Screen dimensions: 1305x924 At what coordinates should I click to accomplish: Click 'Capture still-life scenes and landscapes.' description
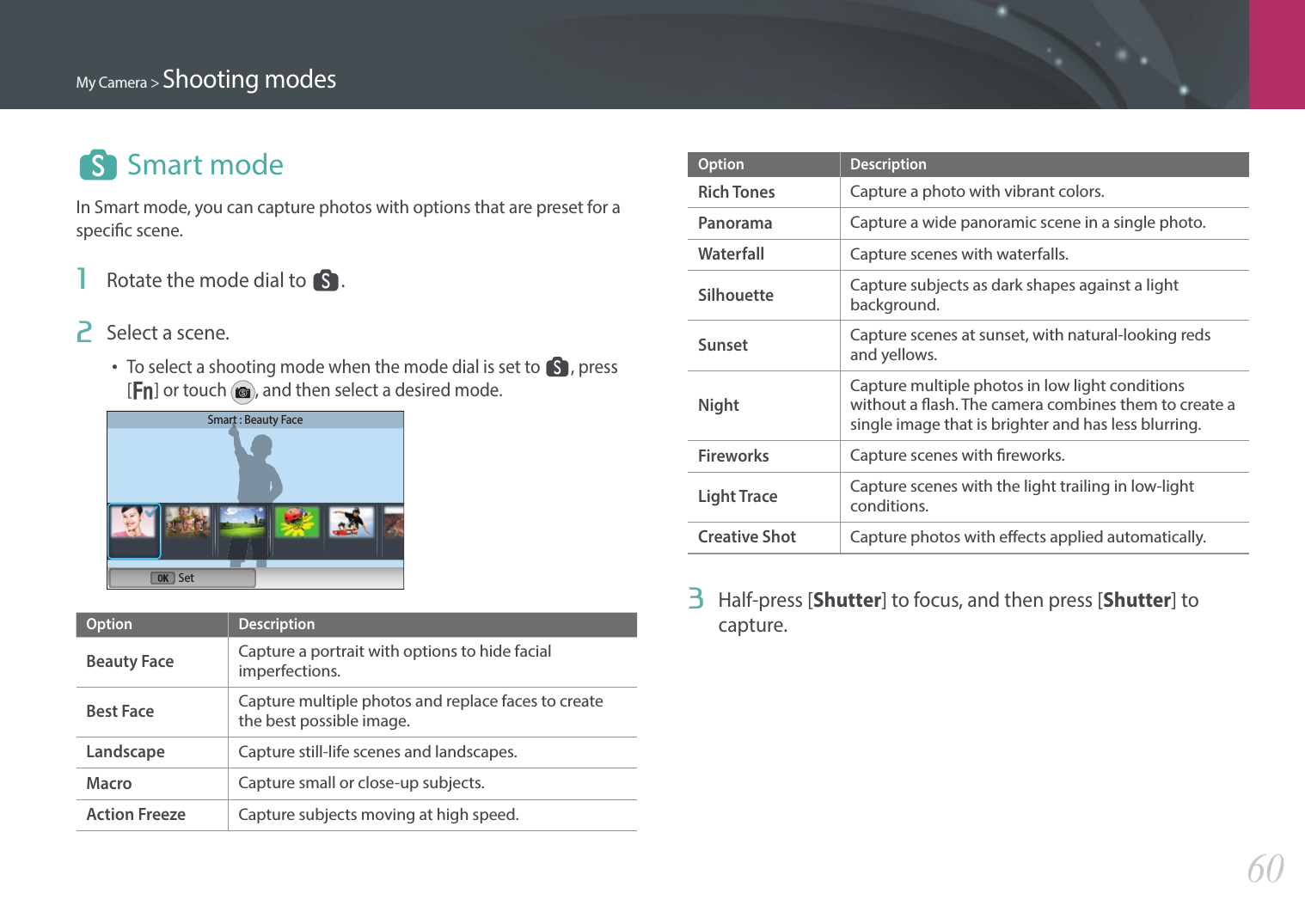[378, 752]
